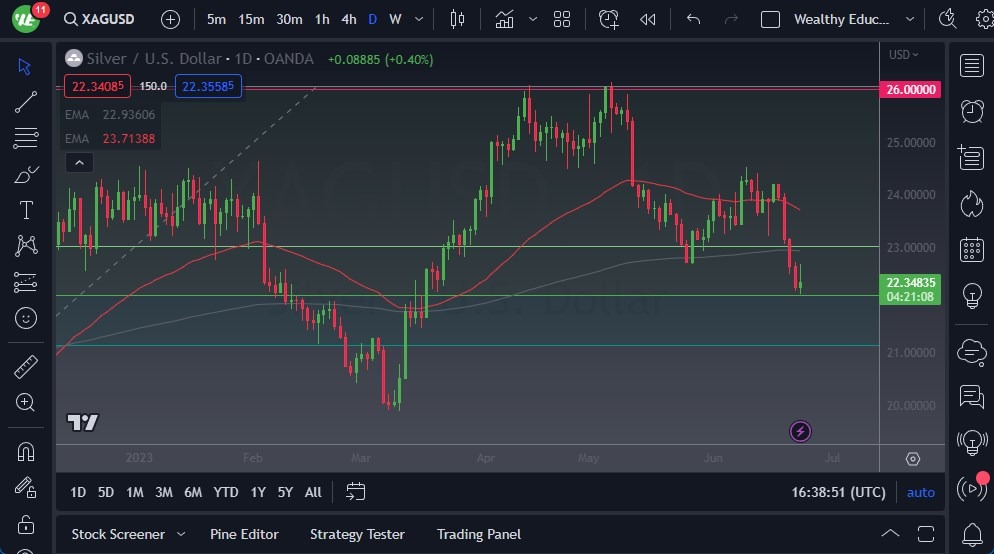Toggle auto scale on price axis

coord(920,492)
